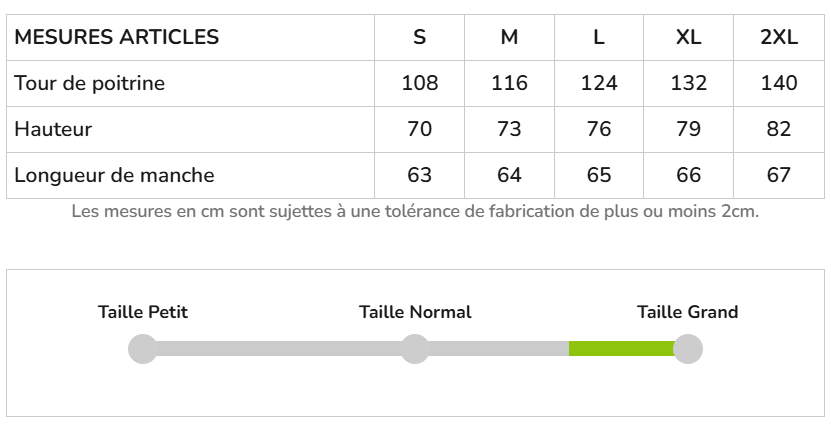Screen dimensions: 831x426
Task: Click the Hauteur row label
Action: [53, 129]
